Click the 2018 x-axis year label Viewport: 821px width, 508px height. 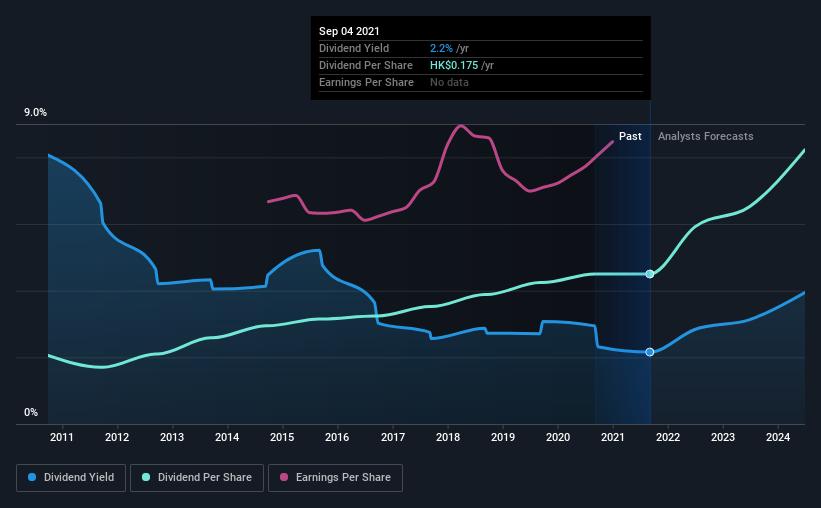[x=448, y=437]
